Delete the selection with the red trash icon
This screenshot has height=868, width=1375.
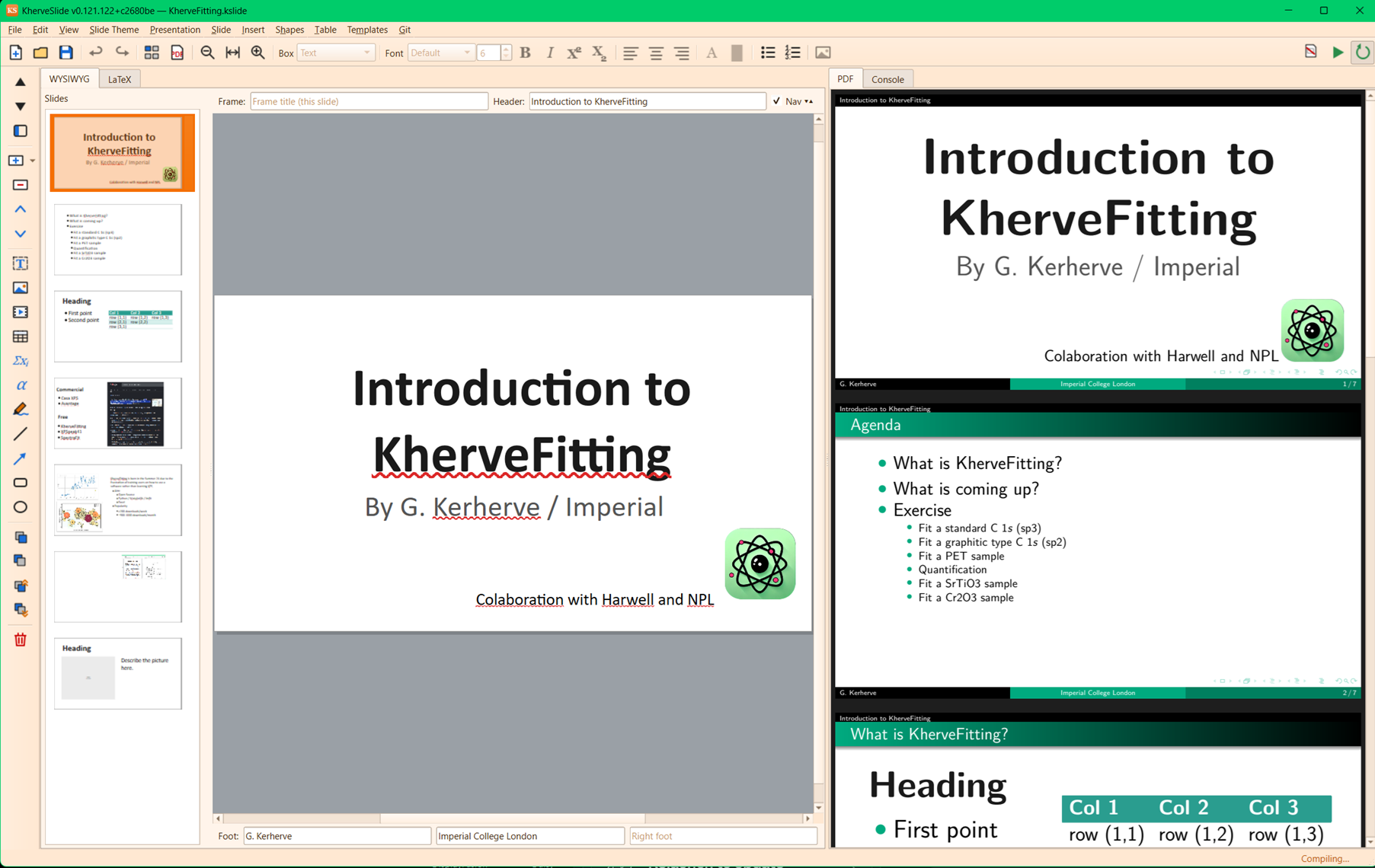(21, 640)
